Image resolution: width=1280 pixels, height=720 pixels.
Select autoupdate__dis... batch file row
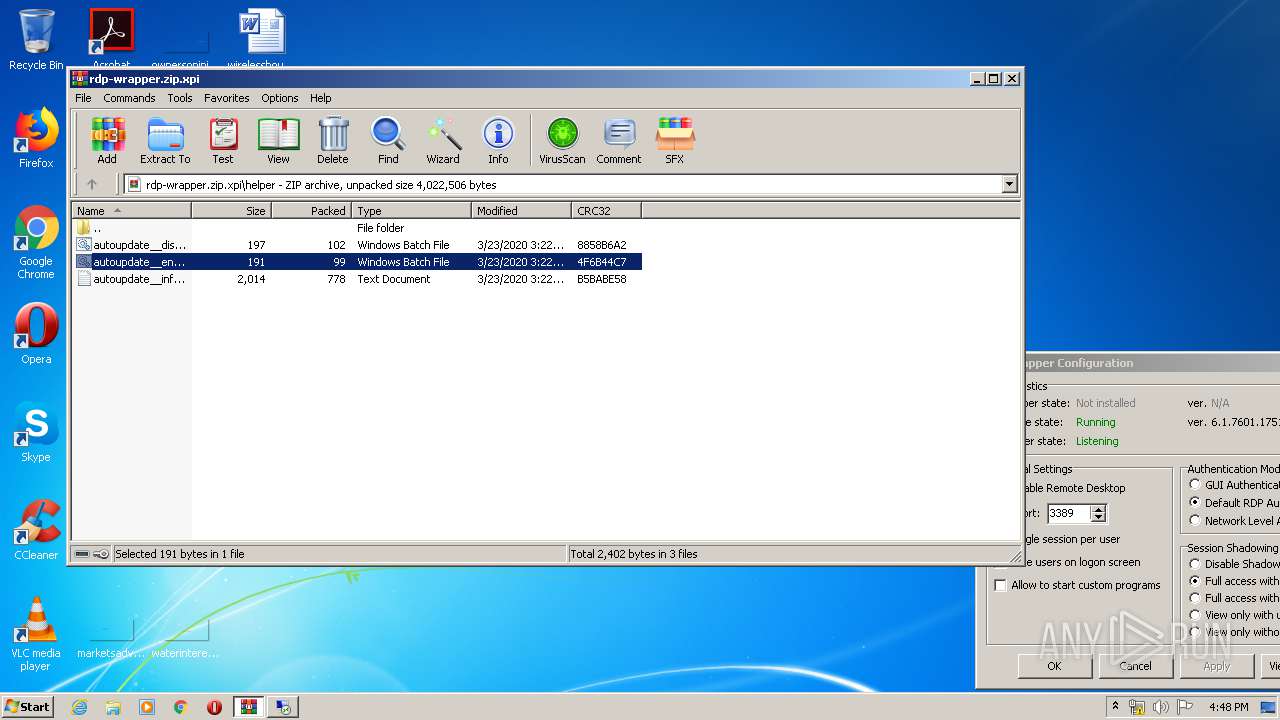(357, 245)
